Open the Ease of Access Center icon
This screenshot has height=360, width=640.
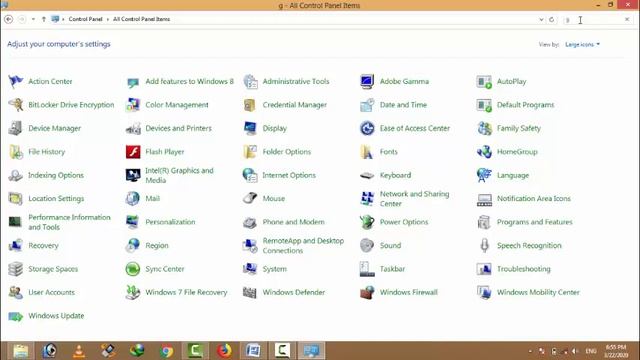(367, 128)
